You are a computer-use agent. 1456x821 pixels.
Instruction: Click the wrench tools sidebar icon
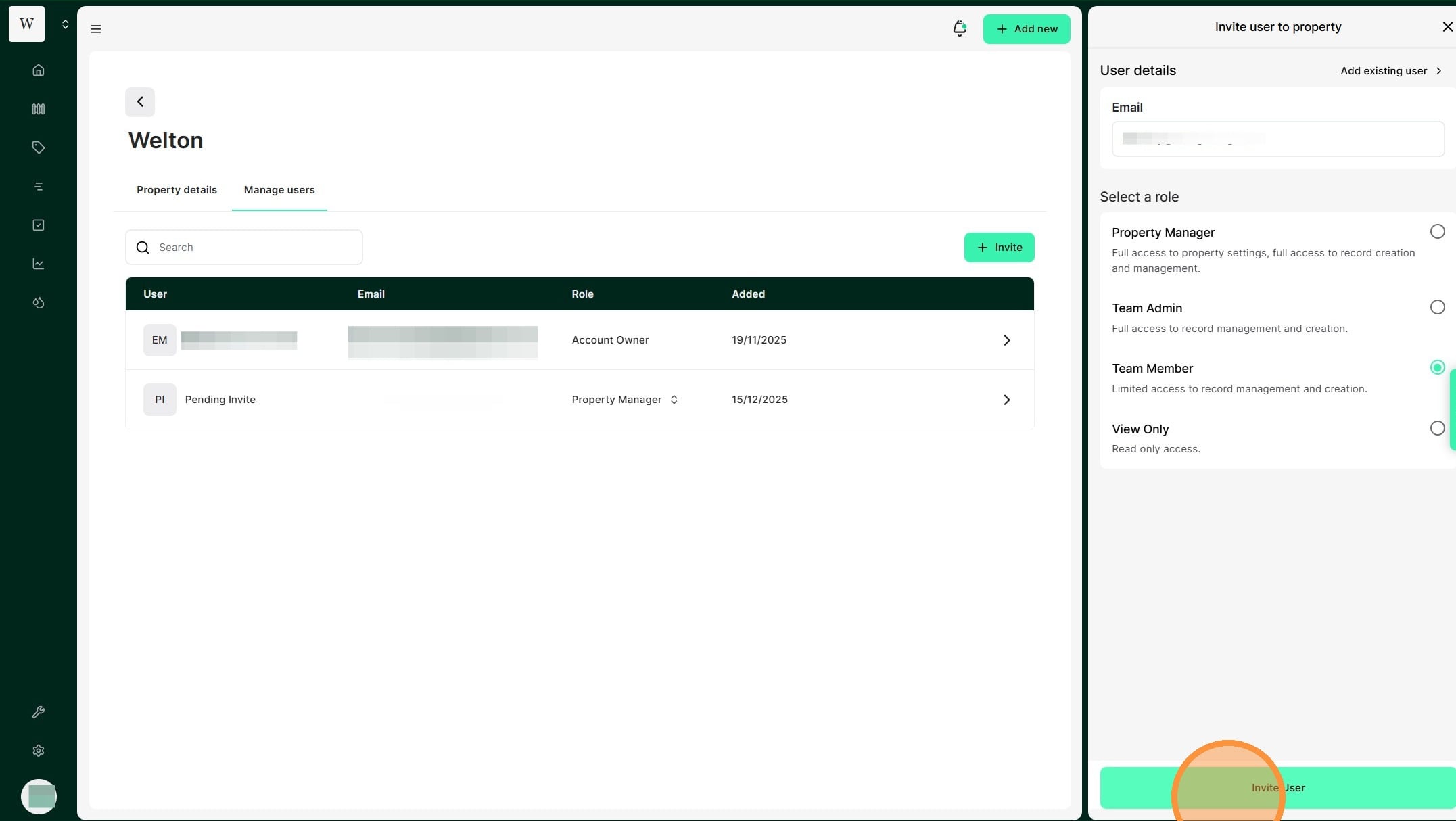coord(39,712)
